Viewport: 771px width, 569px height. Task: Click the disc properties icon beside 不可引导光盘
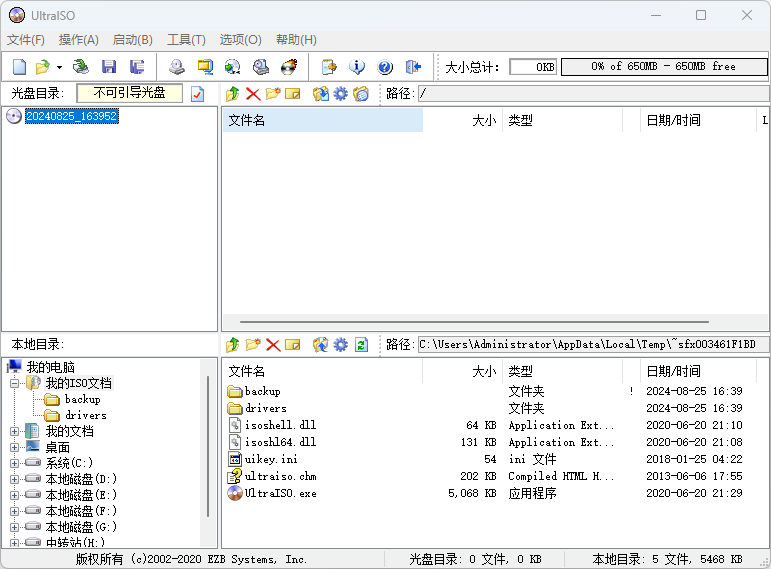tap(197, 93)
